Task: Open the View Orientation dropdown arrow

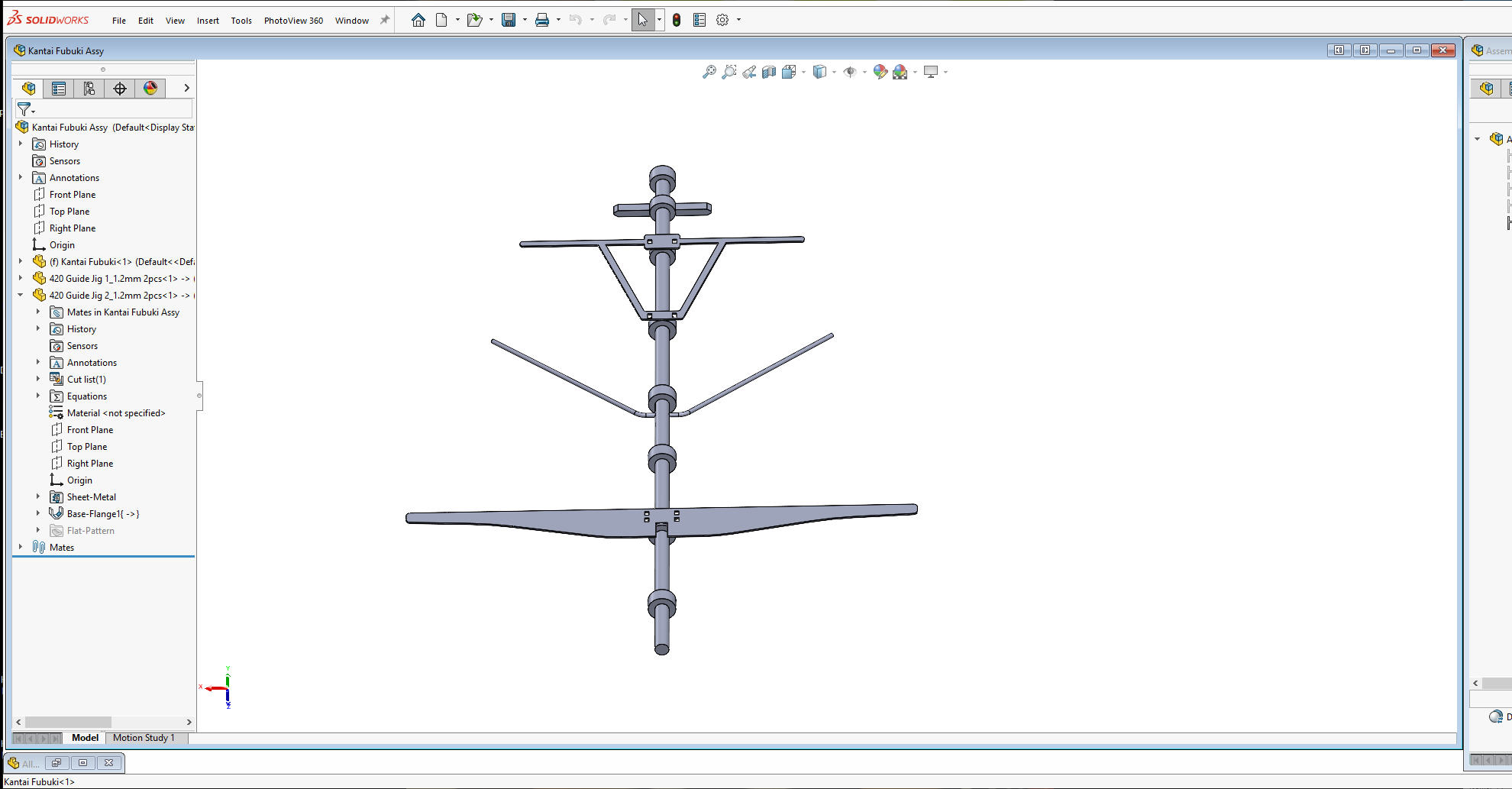Action: coord(803,72)
